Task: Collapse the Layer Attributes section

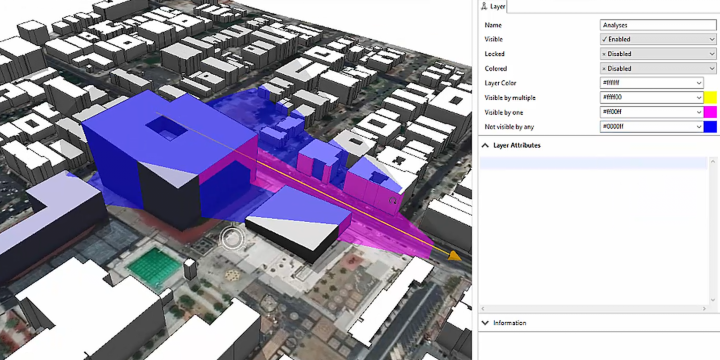Action: tap(485, 146)
